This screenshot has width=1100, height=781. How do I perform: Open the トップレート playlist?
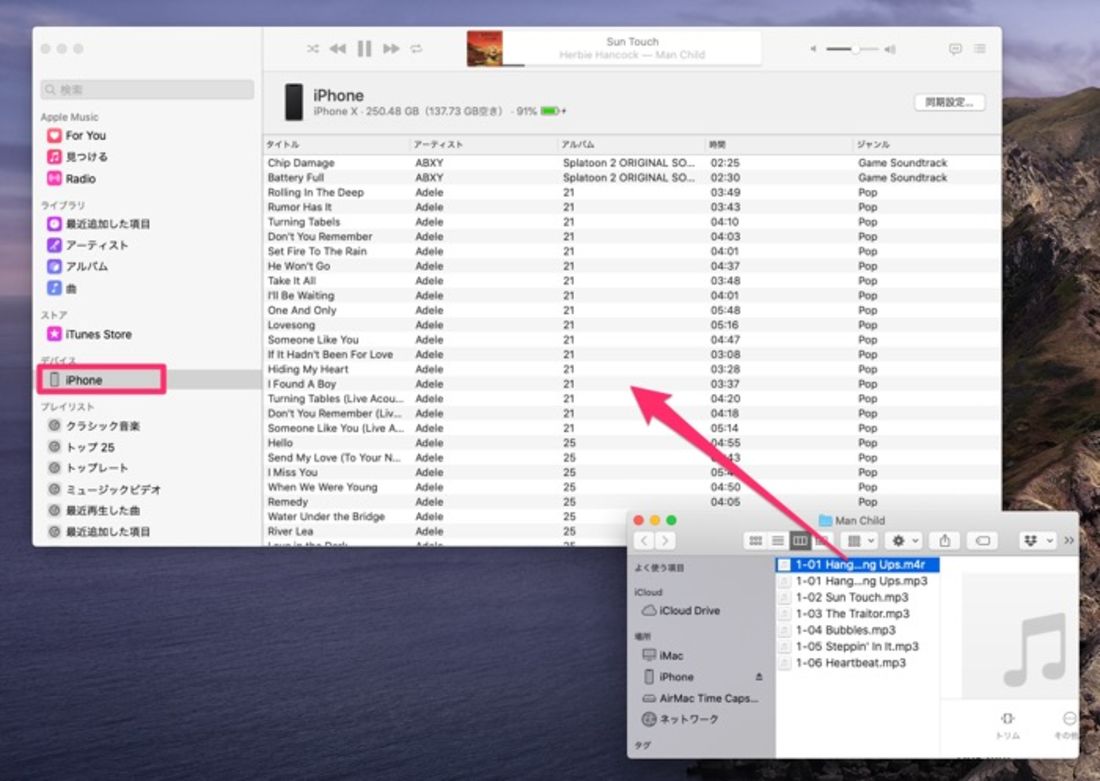tap(88, 468)
